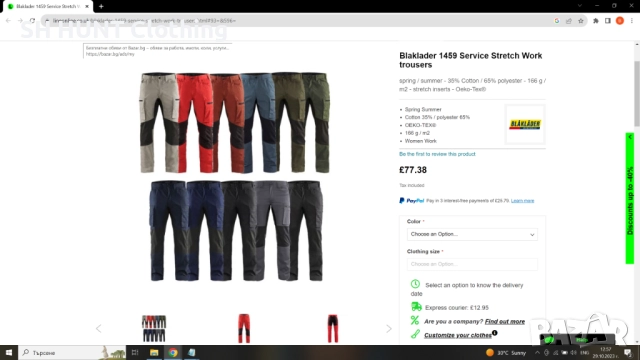Open the Clothing size dropdown
640x360 pixels.
click(x=472, y=264)
